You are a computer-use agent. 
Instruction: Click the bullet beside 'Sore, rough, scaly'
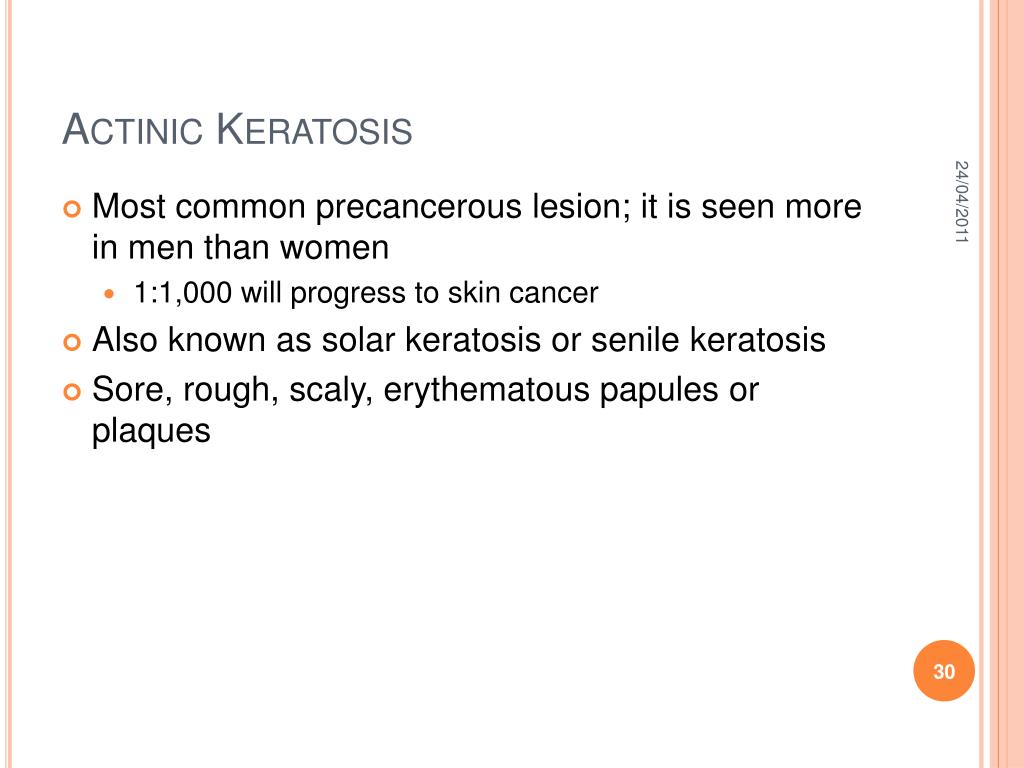[x=72, y=392]
